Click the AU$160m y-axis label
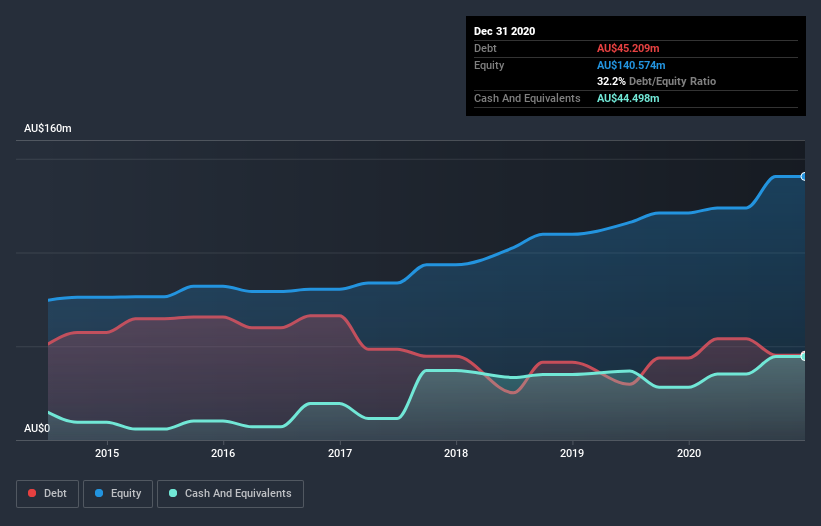Viewport: 821px width, 526px height. point(48,128)
